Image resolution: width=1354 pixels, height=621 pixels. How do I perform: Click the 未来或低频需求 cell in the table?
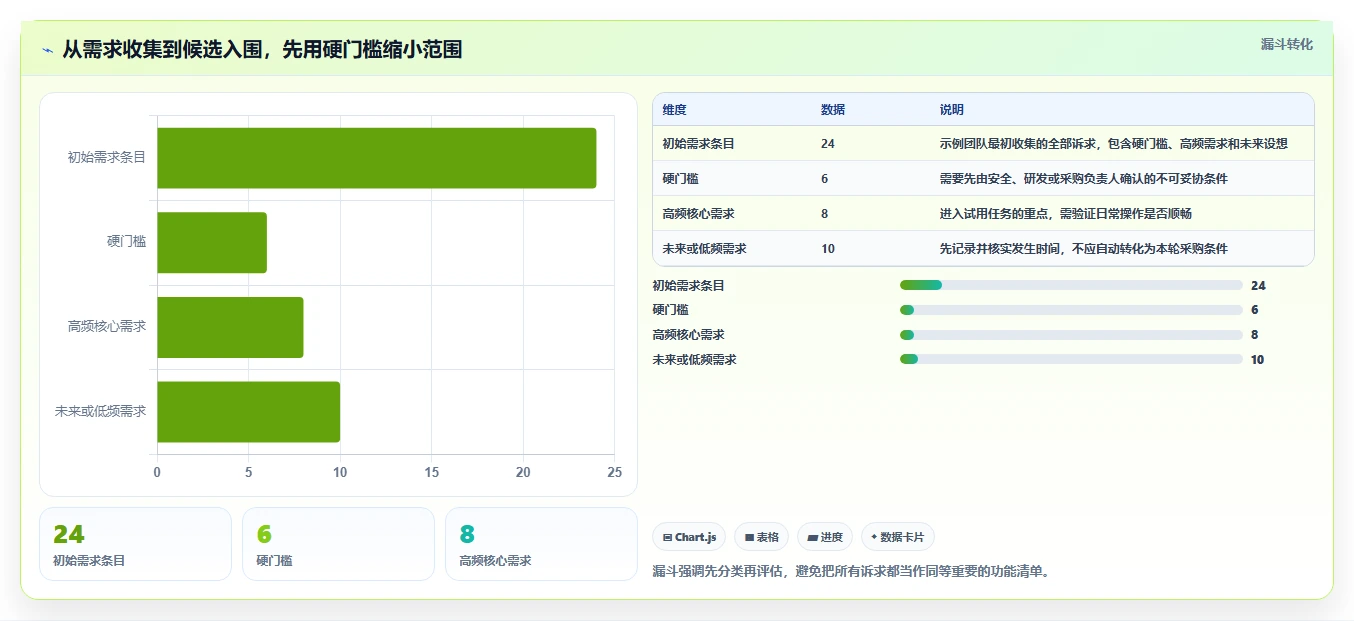tap(704, 249)
